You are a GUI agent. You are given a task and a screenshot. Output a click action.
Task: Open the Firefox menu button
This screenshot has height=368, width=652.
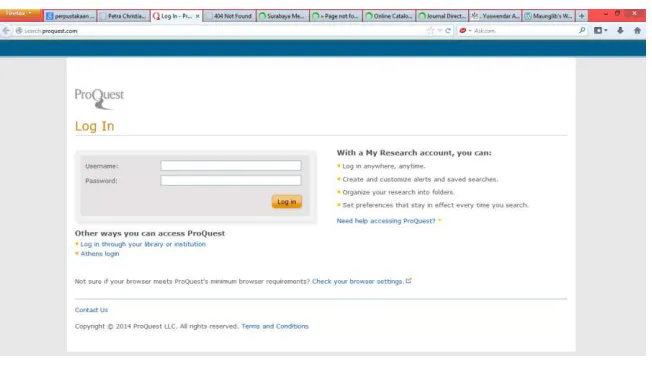(20, 14)
